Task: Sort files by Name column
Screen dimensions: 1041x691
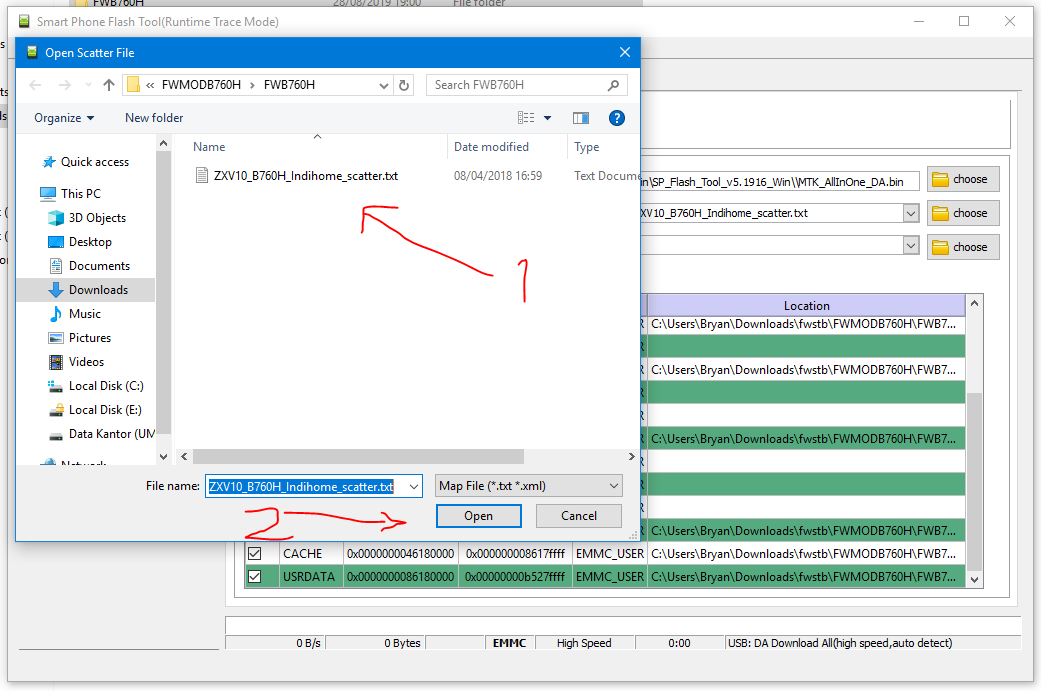Action: coord(208,147)
